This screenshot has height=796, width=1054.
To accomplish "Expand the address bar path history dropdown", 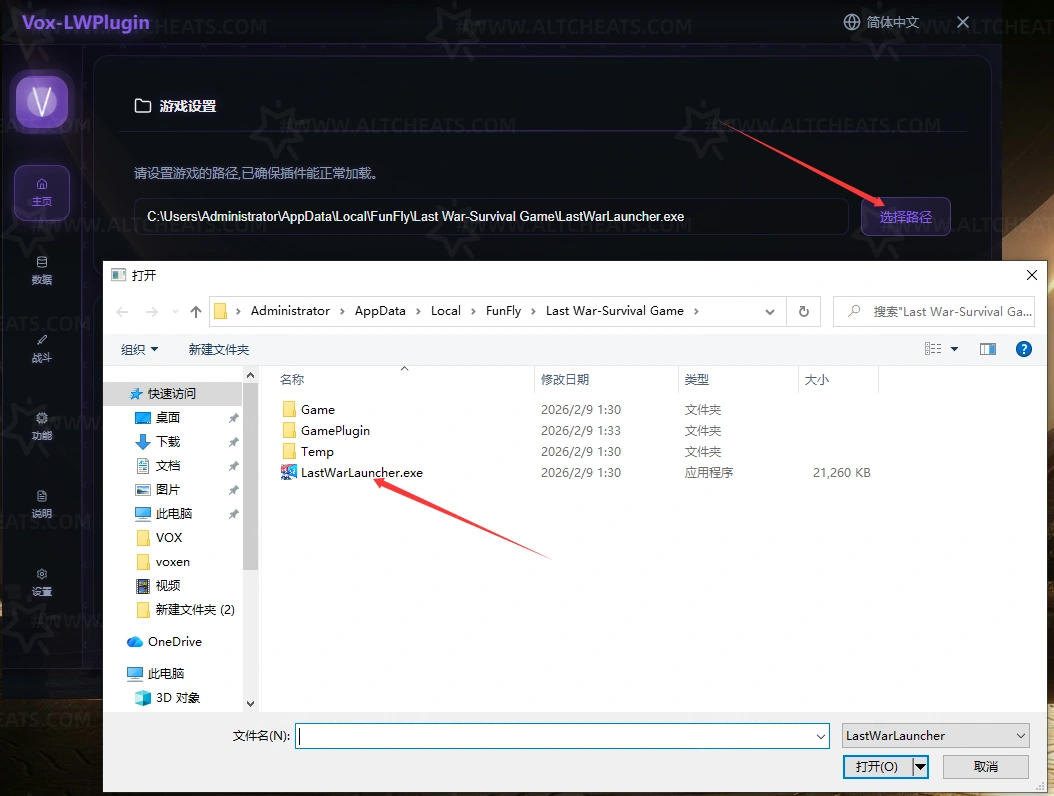I will [x=770, y=311].
